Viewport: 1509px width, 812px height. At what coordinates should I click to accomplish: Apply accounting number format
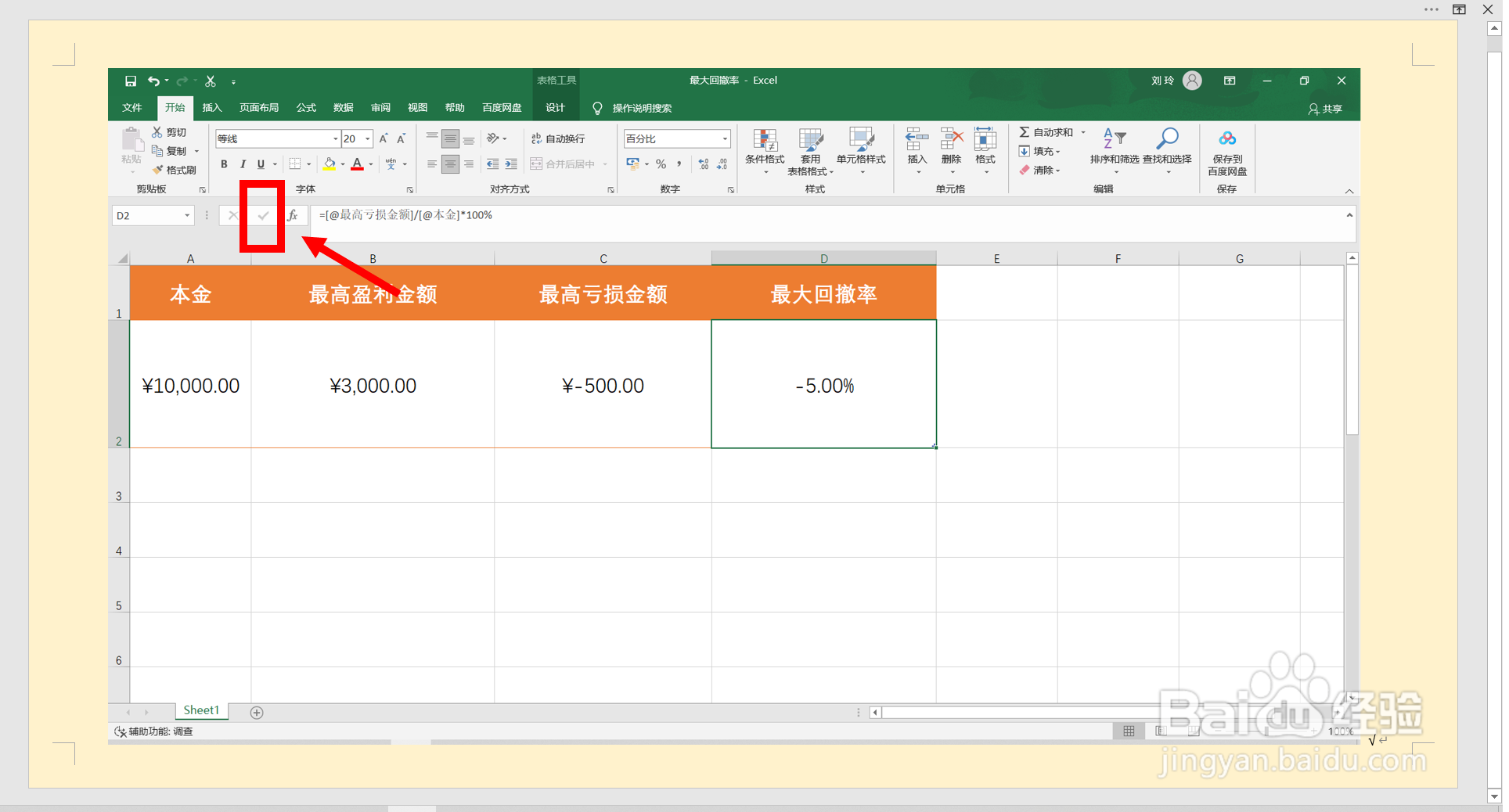pyautogui.click(x=633, y=163)
